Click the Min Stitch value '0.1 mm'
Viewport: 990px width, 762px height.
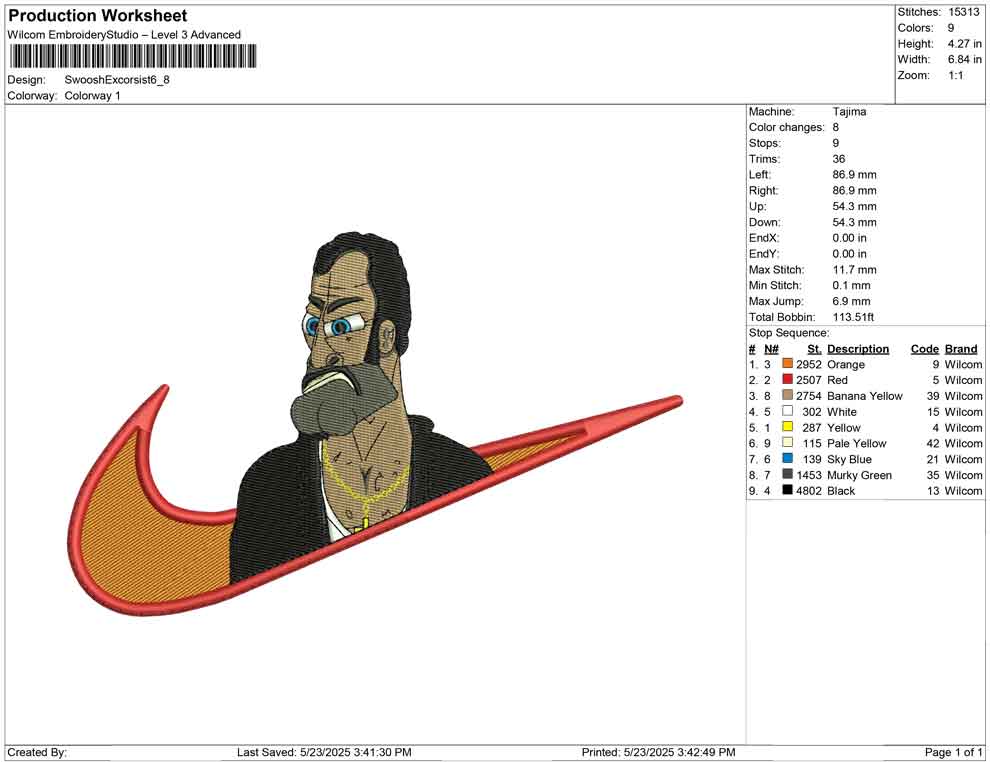point(851,285)
